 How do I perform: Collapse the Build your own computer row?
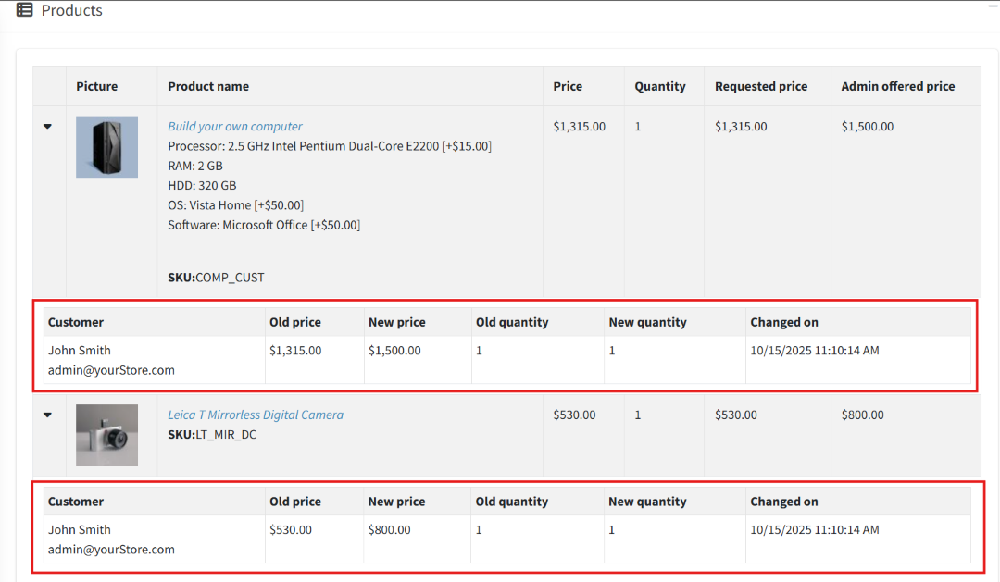(x=48, y=127)
